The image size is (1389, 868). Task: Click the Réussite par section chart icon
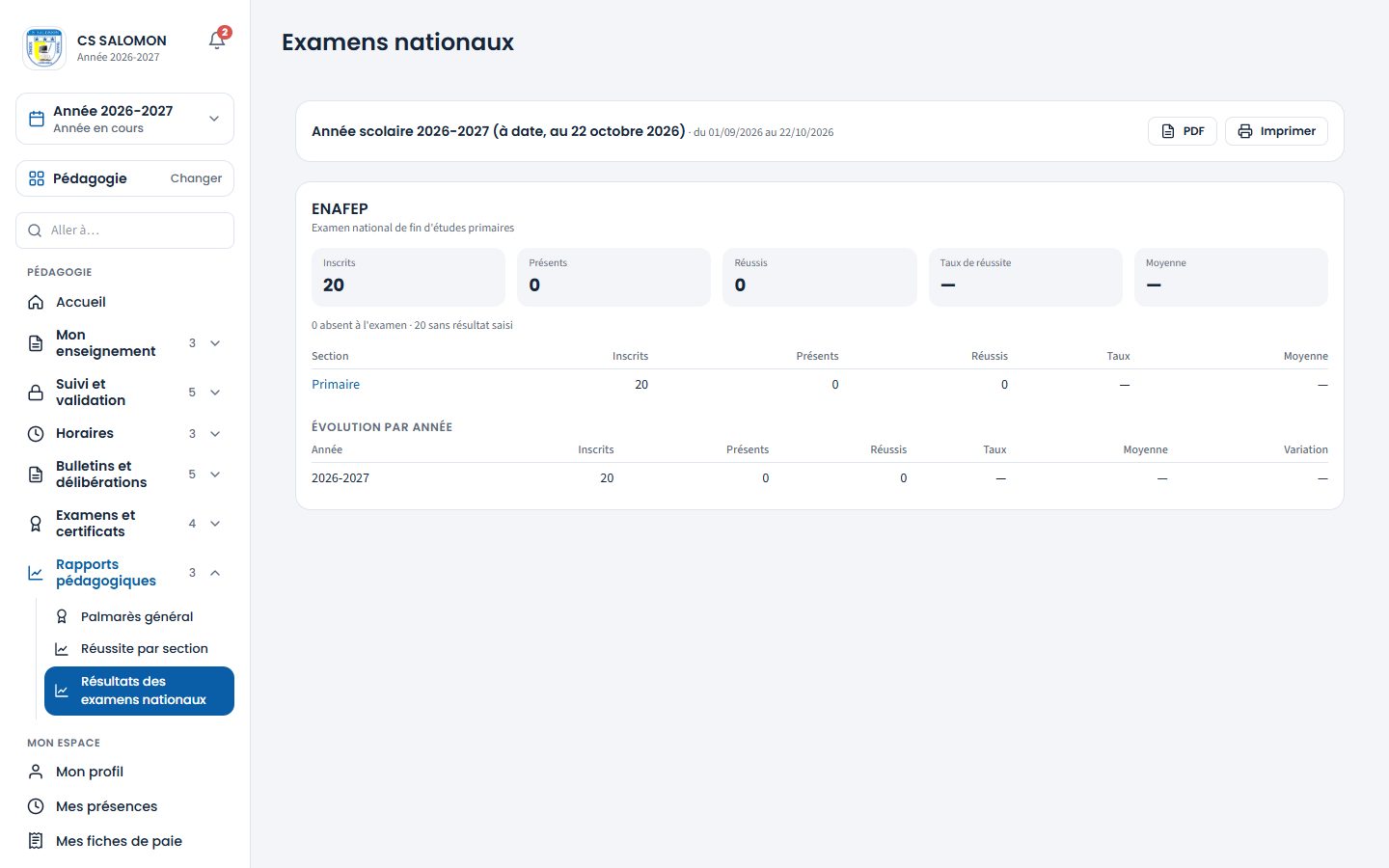(x=62, y=649)
